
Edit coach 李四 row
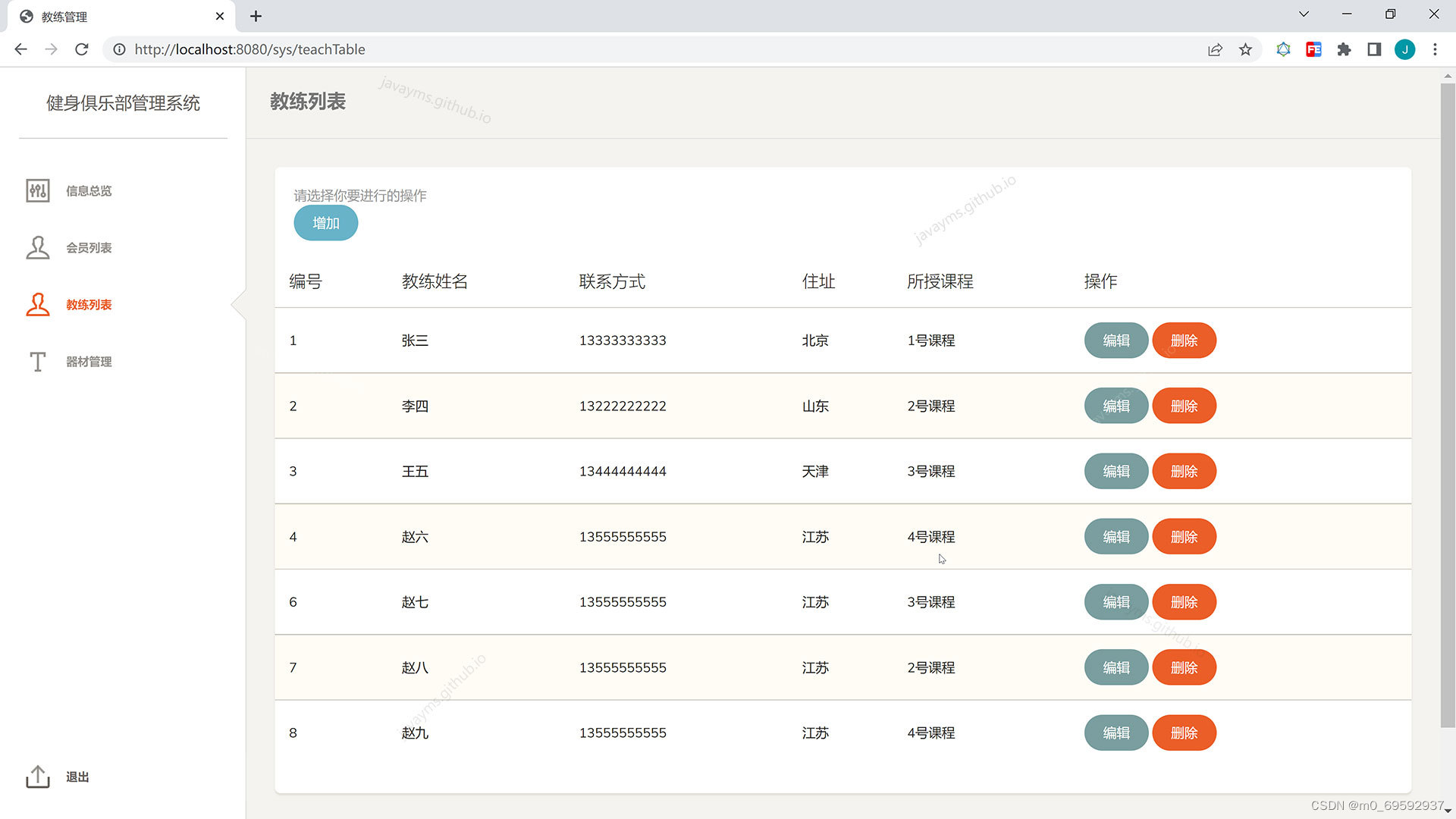pyautogui.click(x=1116, y=406)
